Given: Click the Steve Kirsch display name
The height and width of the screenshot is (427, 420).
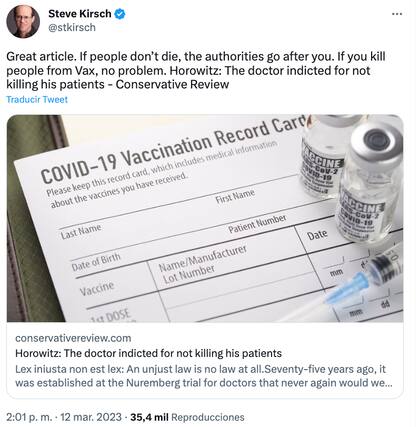Looking at the screenshot, I should 80,14.
